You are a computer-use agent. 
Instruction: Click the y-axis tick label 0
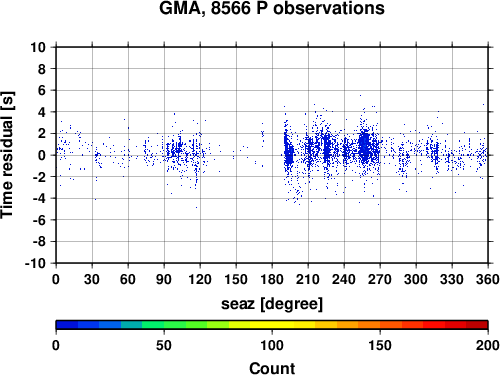tap(42, 155)
